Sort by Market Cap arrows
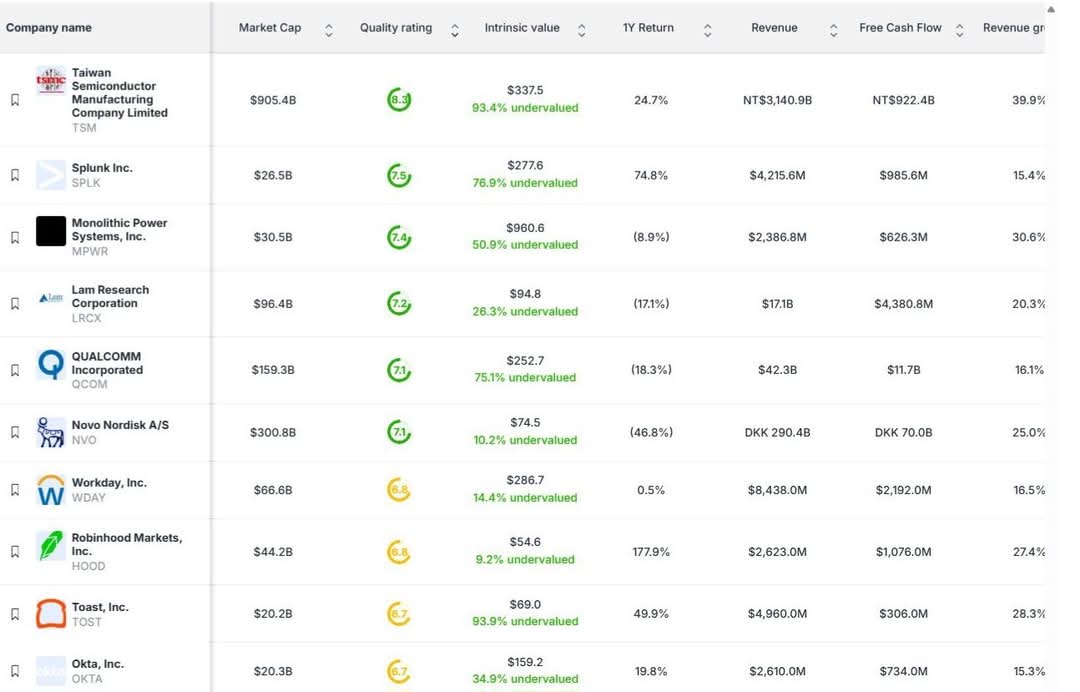 329,30
